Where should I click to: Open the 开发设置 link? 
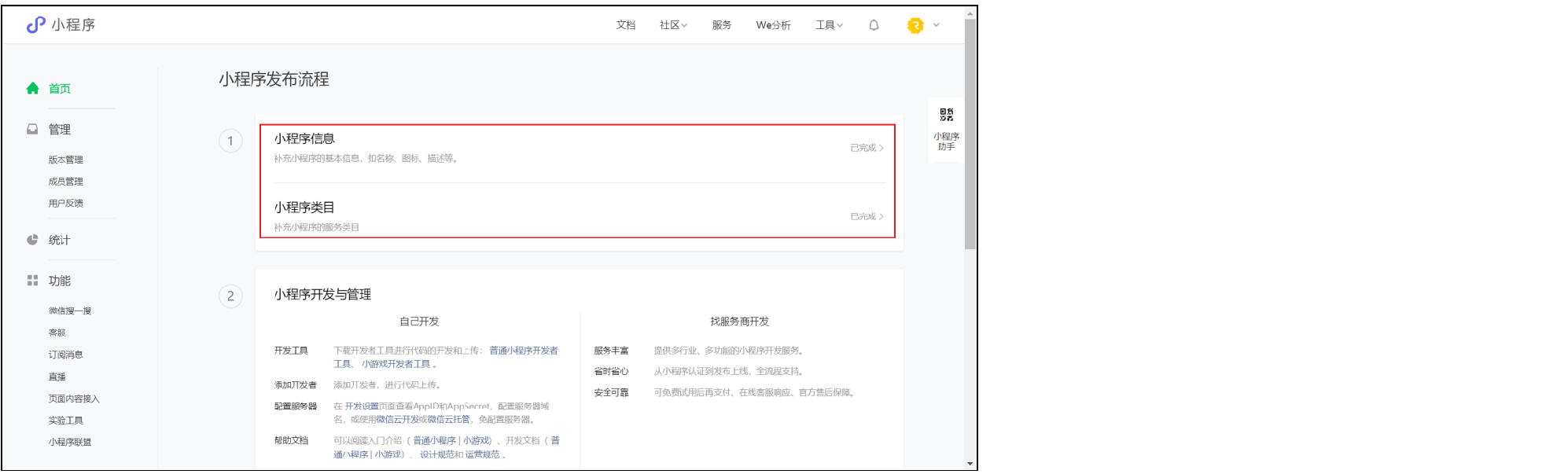click(362, 406)
